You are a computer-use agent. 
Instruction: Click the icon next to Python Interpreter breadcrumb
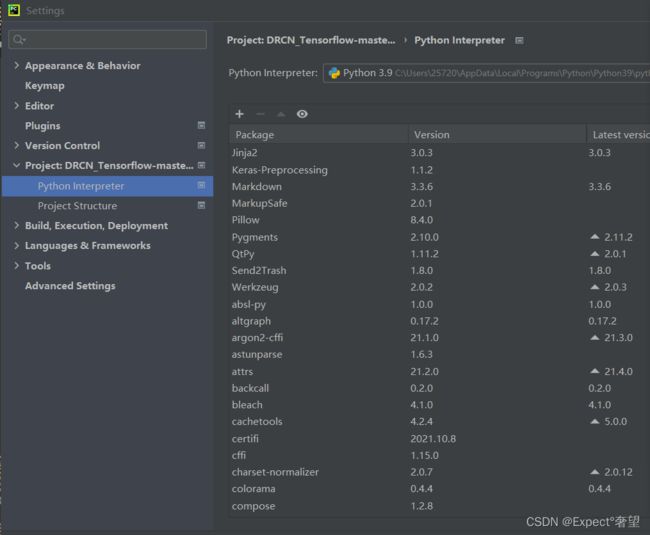(519, 40)
